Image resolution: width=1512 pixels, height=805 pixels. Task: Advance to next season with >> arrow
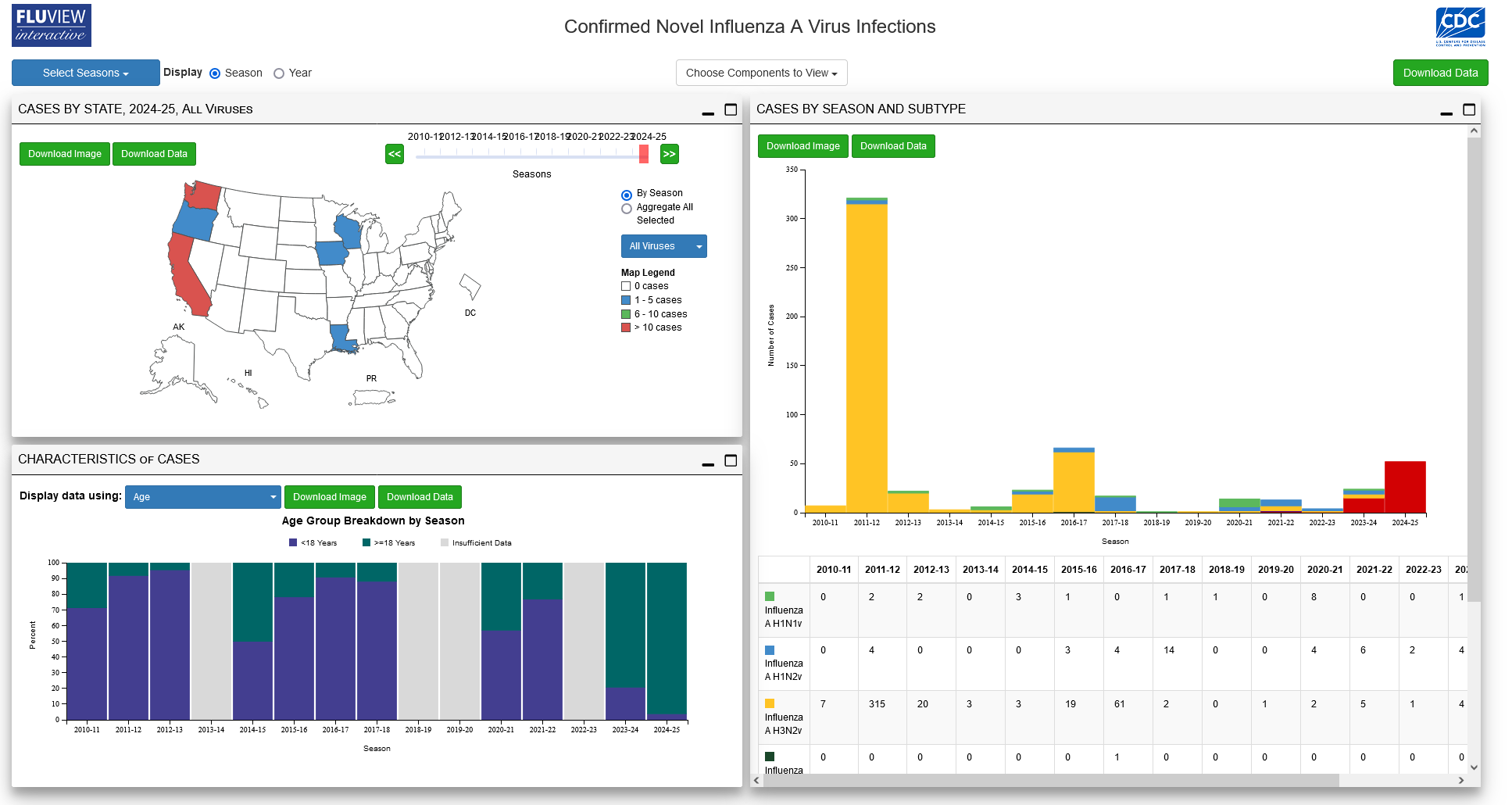669,154
